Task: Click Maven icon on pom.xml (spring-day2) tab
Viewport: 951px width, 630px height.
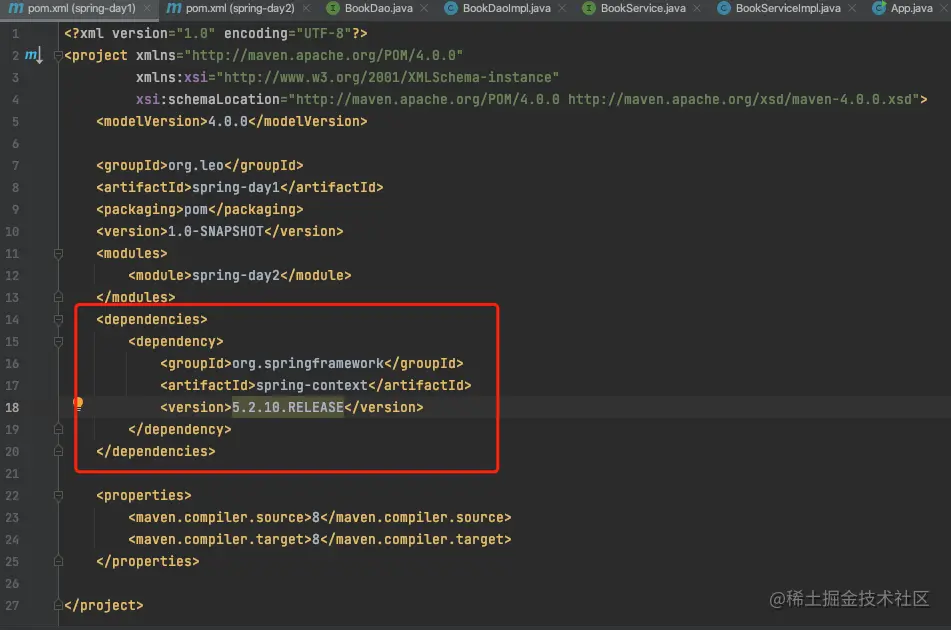Action: (173, 8)
